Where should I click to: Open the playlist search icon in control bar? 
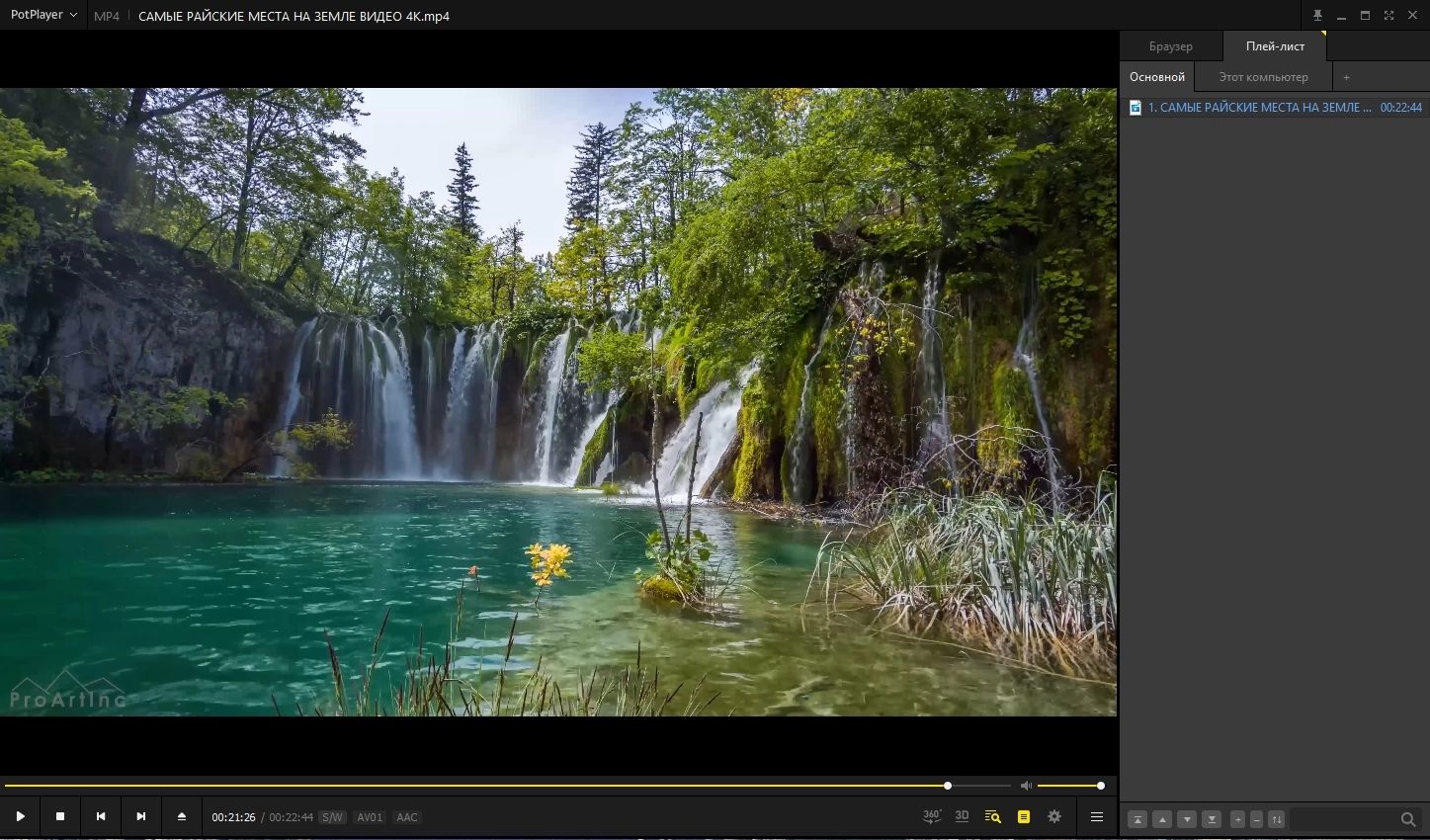click(993, 817)
